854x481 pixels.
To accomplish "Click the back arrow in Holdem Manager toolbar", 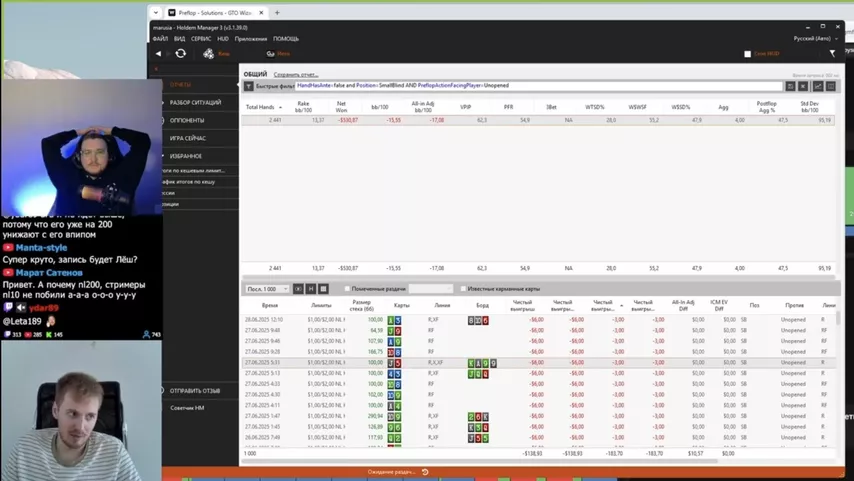I will tap(158, 53).
